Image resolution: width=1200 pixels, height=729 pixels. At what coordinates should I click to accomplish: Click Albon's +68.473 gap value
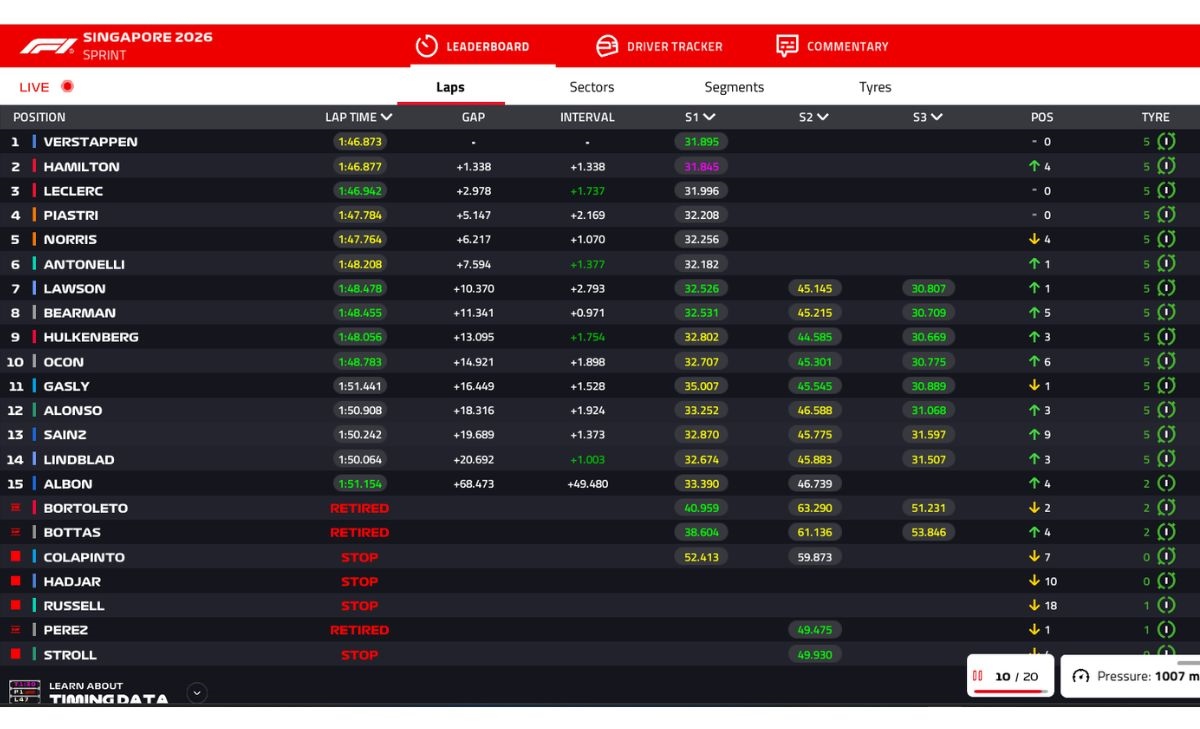click(x=473, y=484)
